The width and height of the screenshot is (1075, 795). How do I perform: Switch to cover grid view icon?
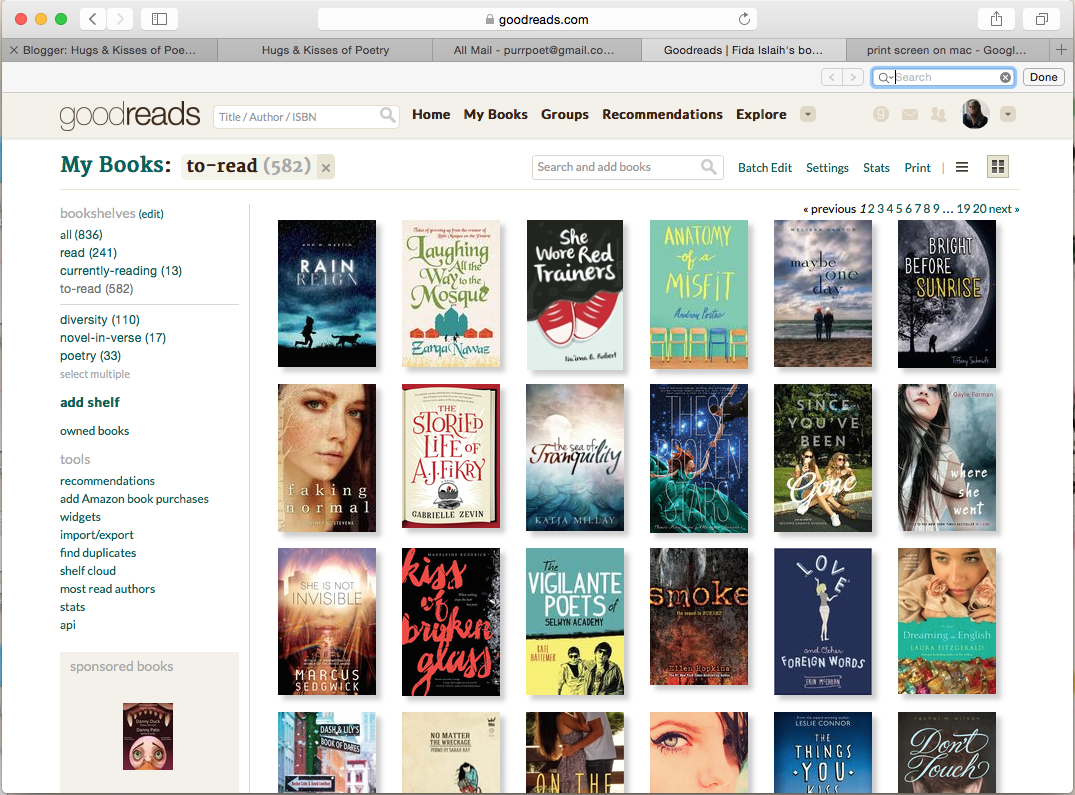tap(998, 167)
